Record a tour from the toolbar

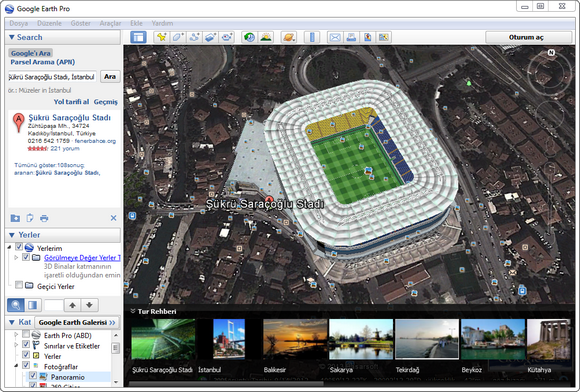227,37
